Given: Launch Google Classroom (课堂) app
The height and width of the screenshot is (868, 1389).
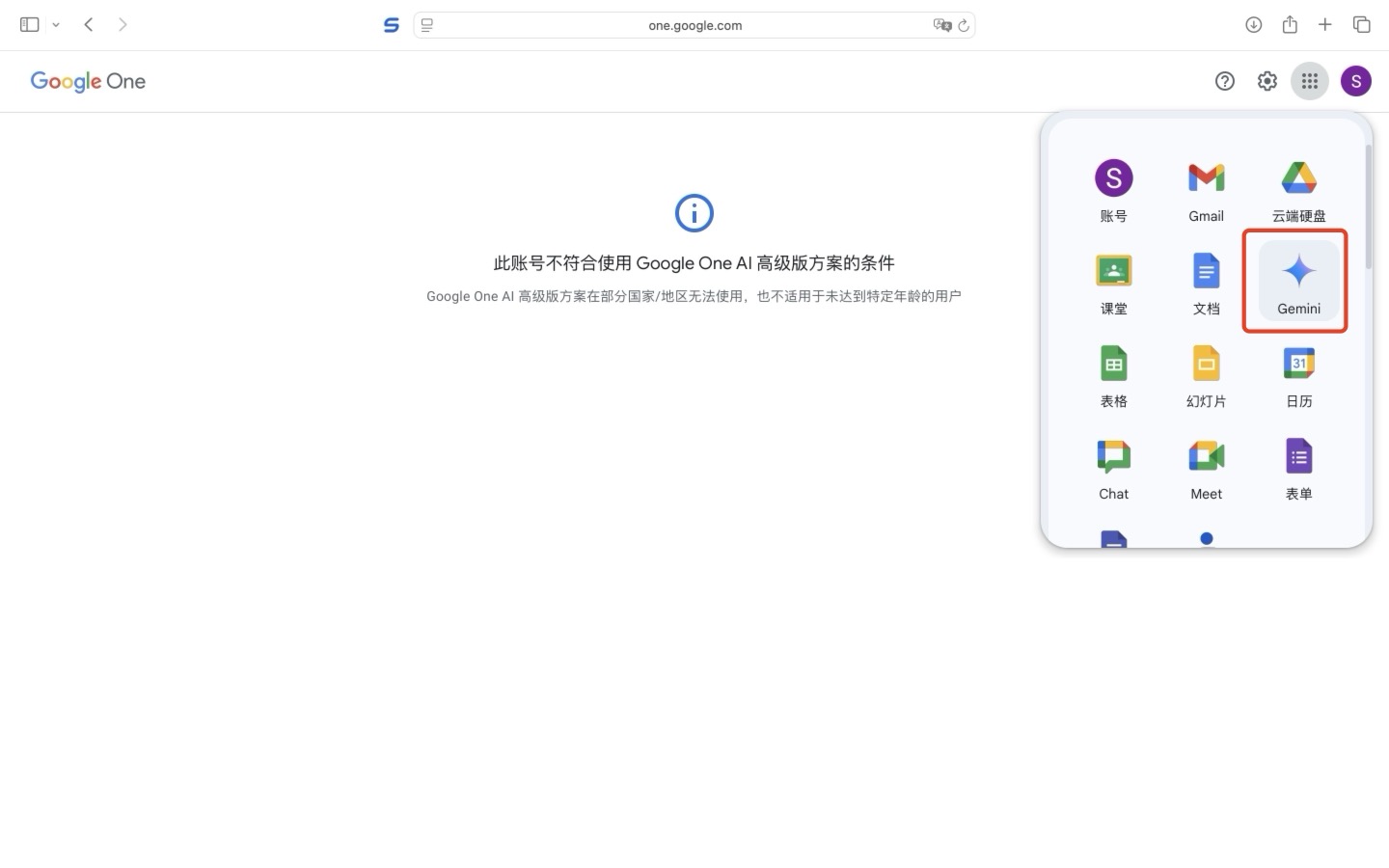Looking at the screenshot, I should click(1113, 283).
